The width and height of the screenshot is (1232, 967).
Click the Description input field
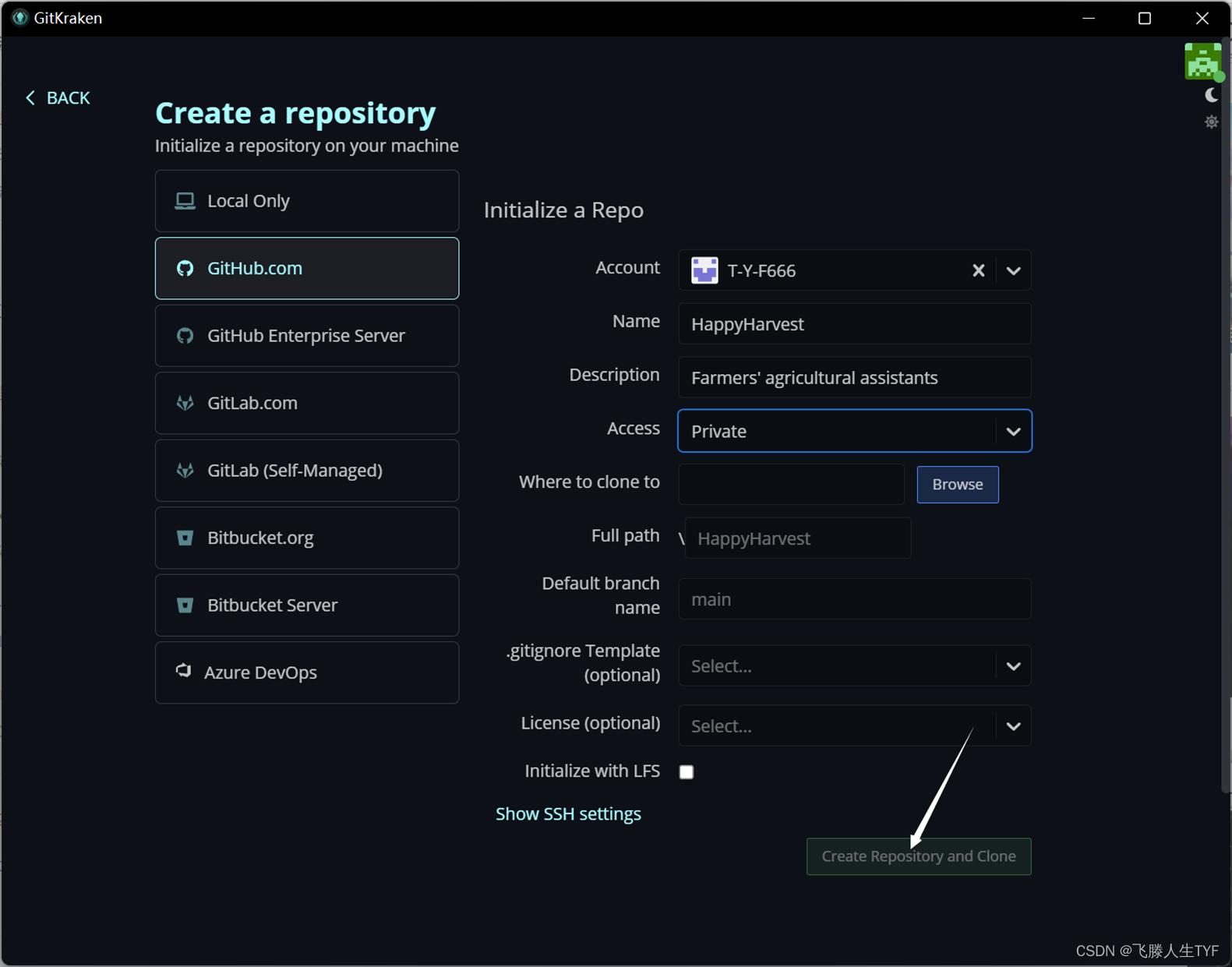[855, 378]
